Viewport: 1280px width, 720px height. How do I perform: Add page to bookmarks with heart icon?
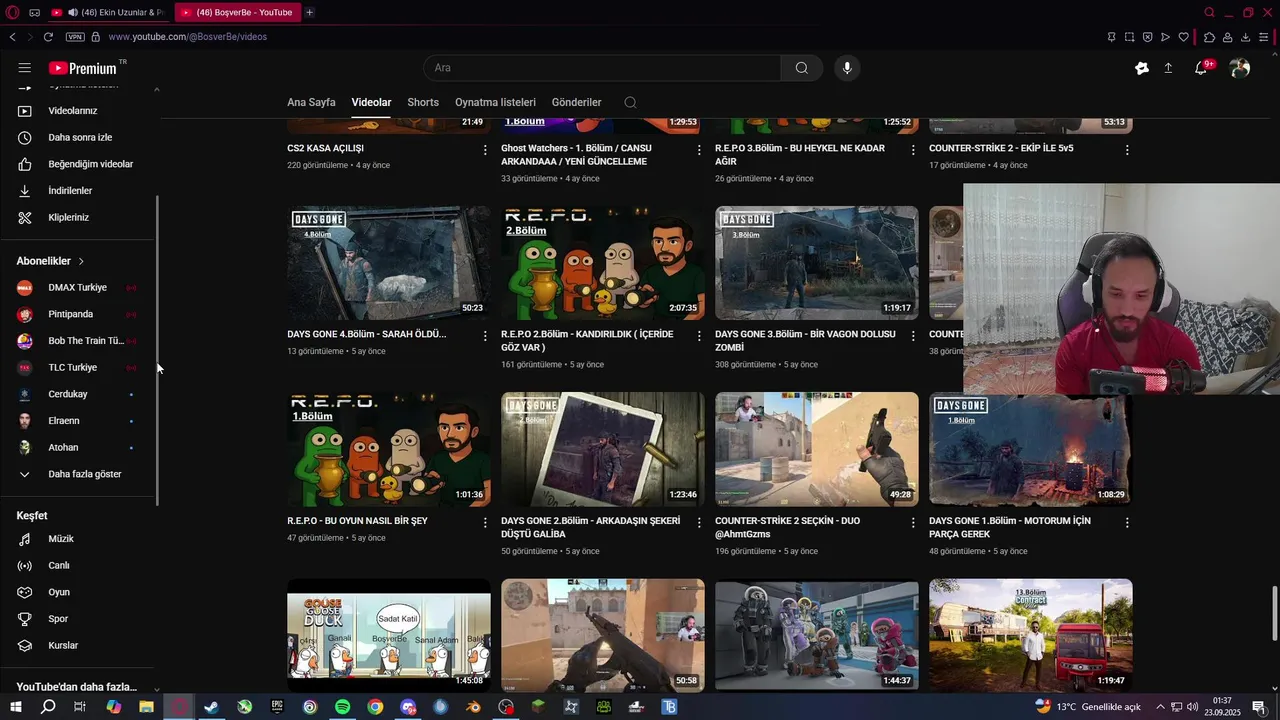coord(1184,37)
